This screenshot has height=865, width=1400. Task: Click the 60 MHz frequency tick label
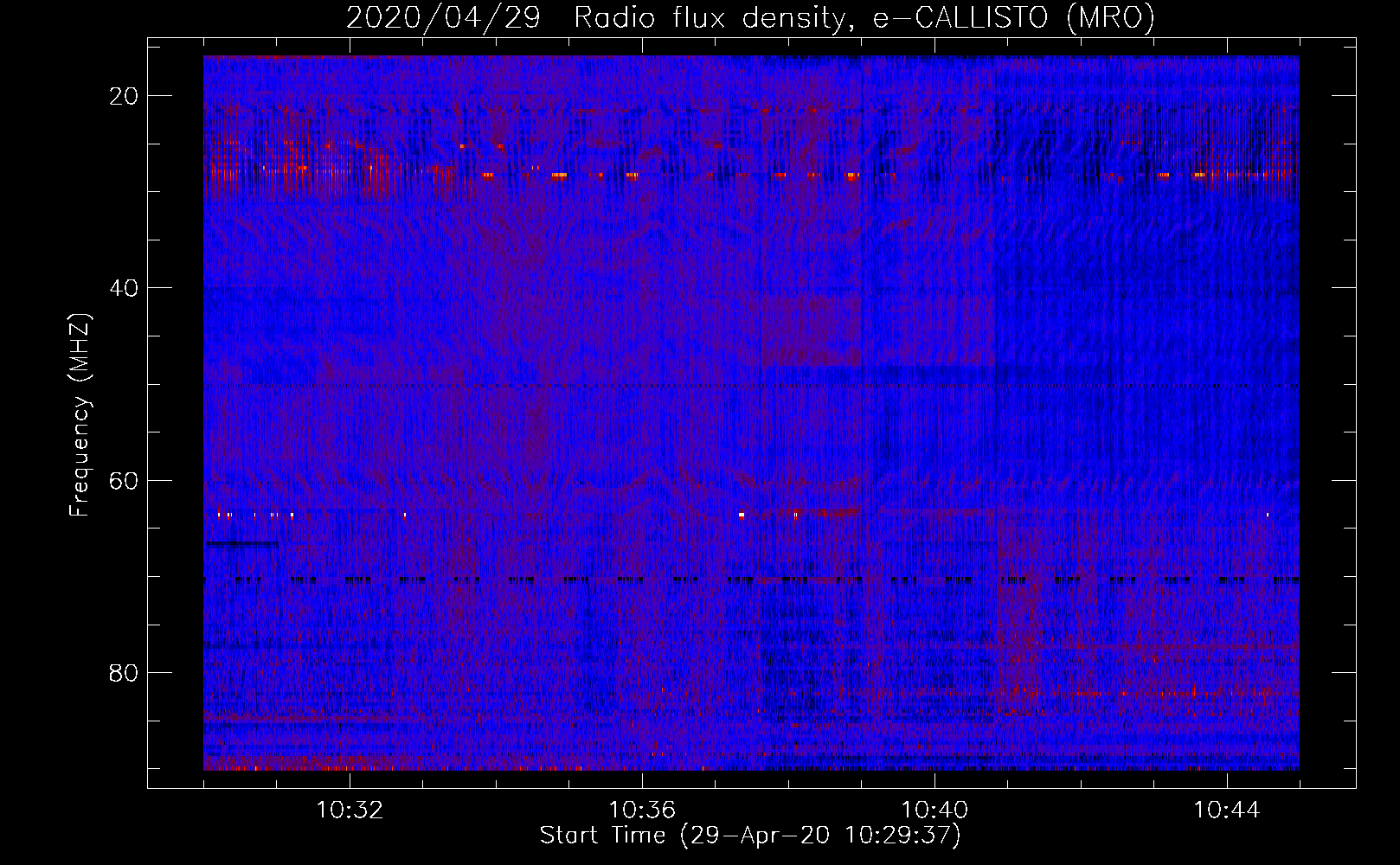pos(124,480)
